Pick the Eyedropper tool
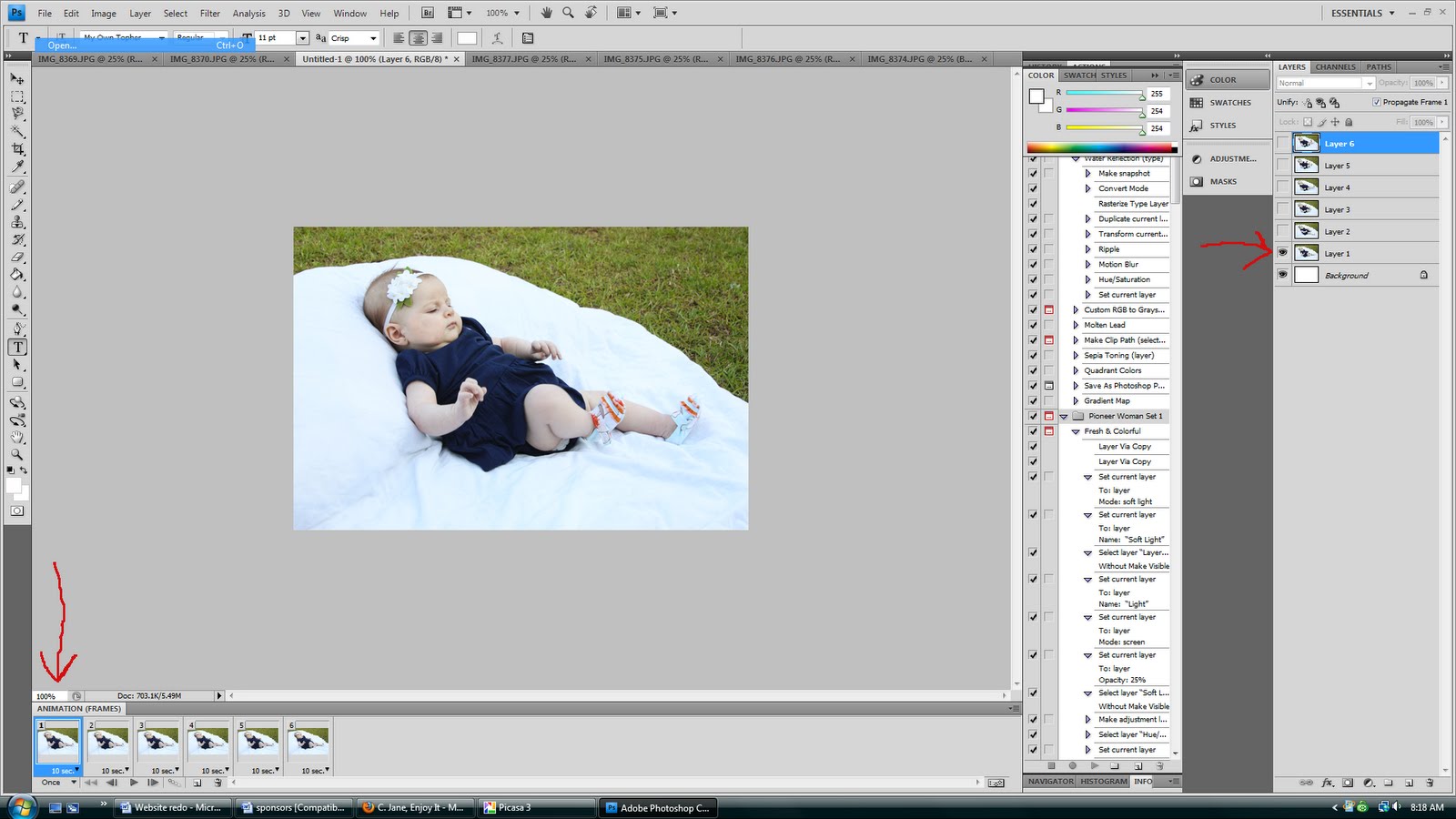The width and height of the screenshot is (1456, 819). (17, 167)
